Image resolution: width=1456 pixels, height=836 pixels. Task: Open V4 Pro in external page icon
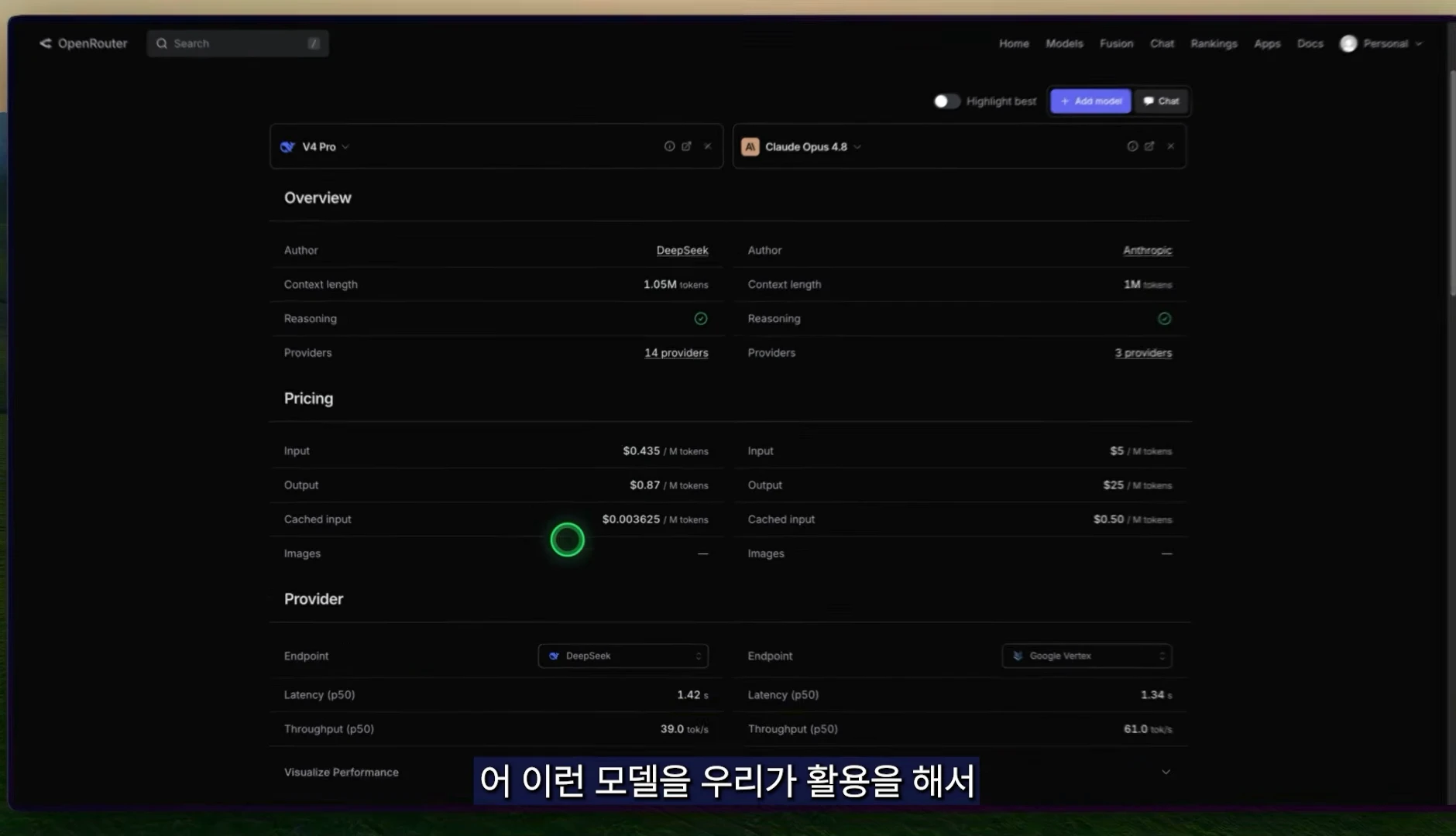pyautogui.click(x=686, y=146)
